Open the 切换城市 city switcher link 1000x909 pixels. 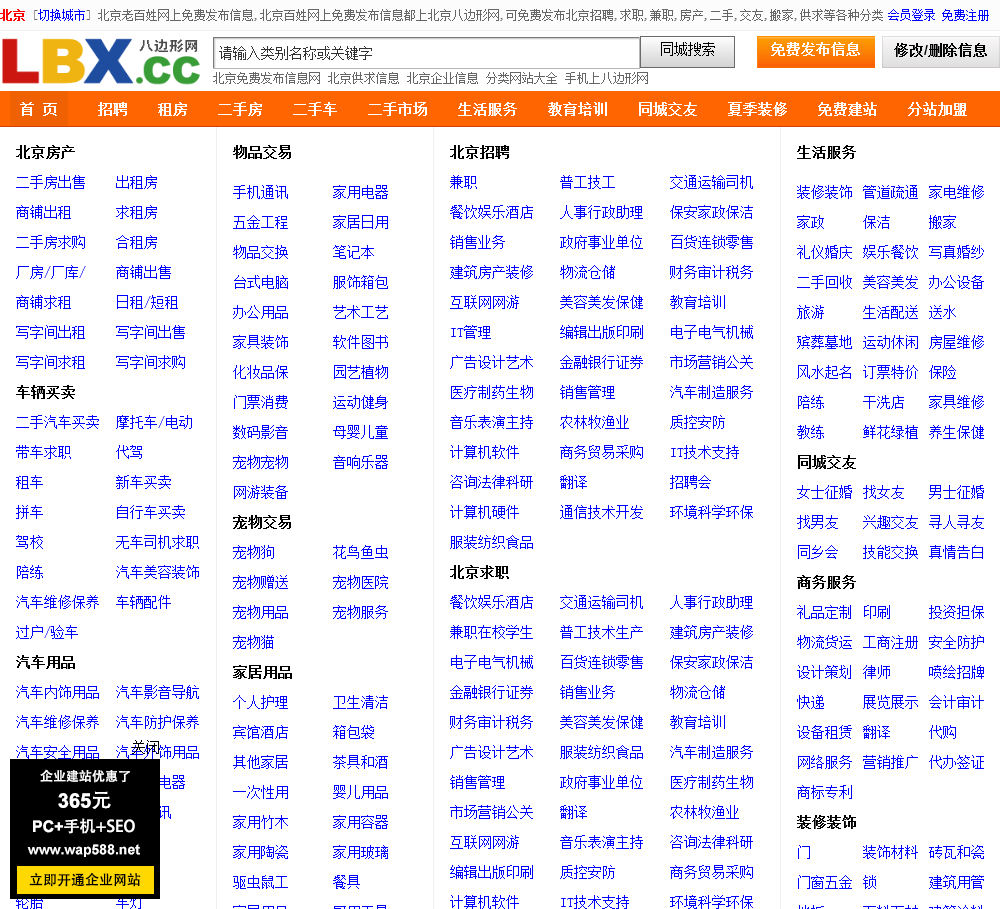tap(62, 15)
